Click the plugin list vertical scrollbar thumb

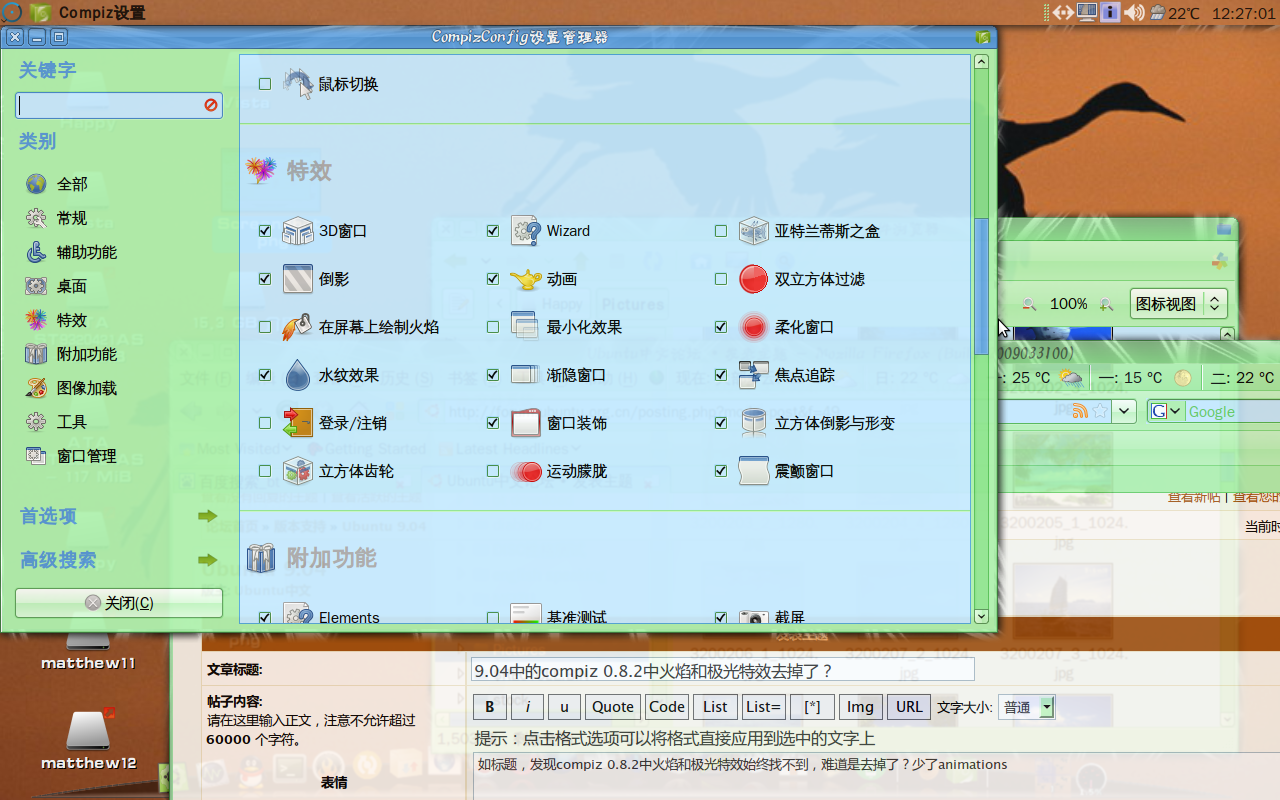click(x=981, y=286)
